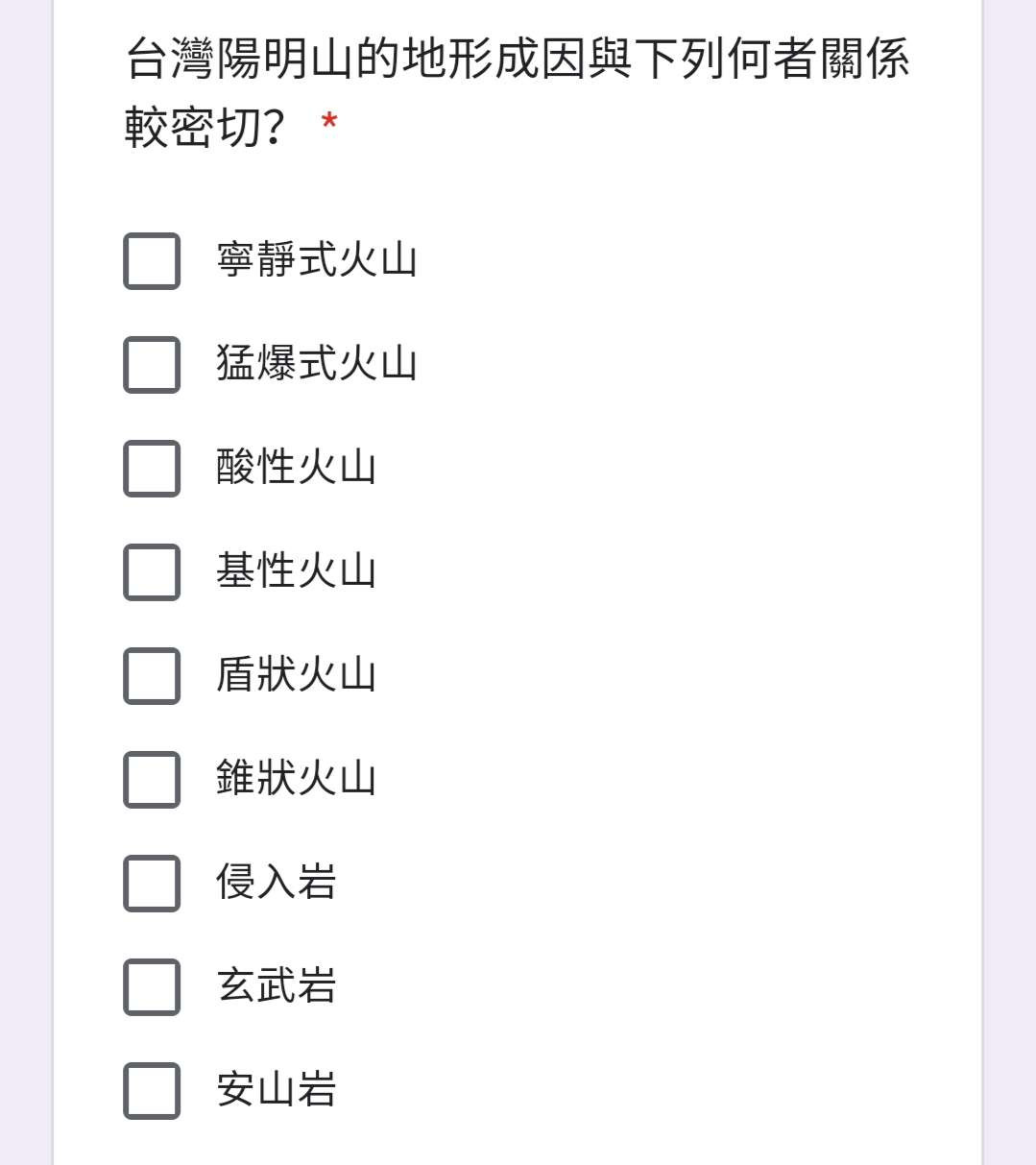1036x1165 pixels.
Task: Enable the 基性火山 checkbox
Action: [x=152, y=572]
